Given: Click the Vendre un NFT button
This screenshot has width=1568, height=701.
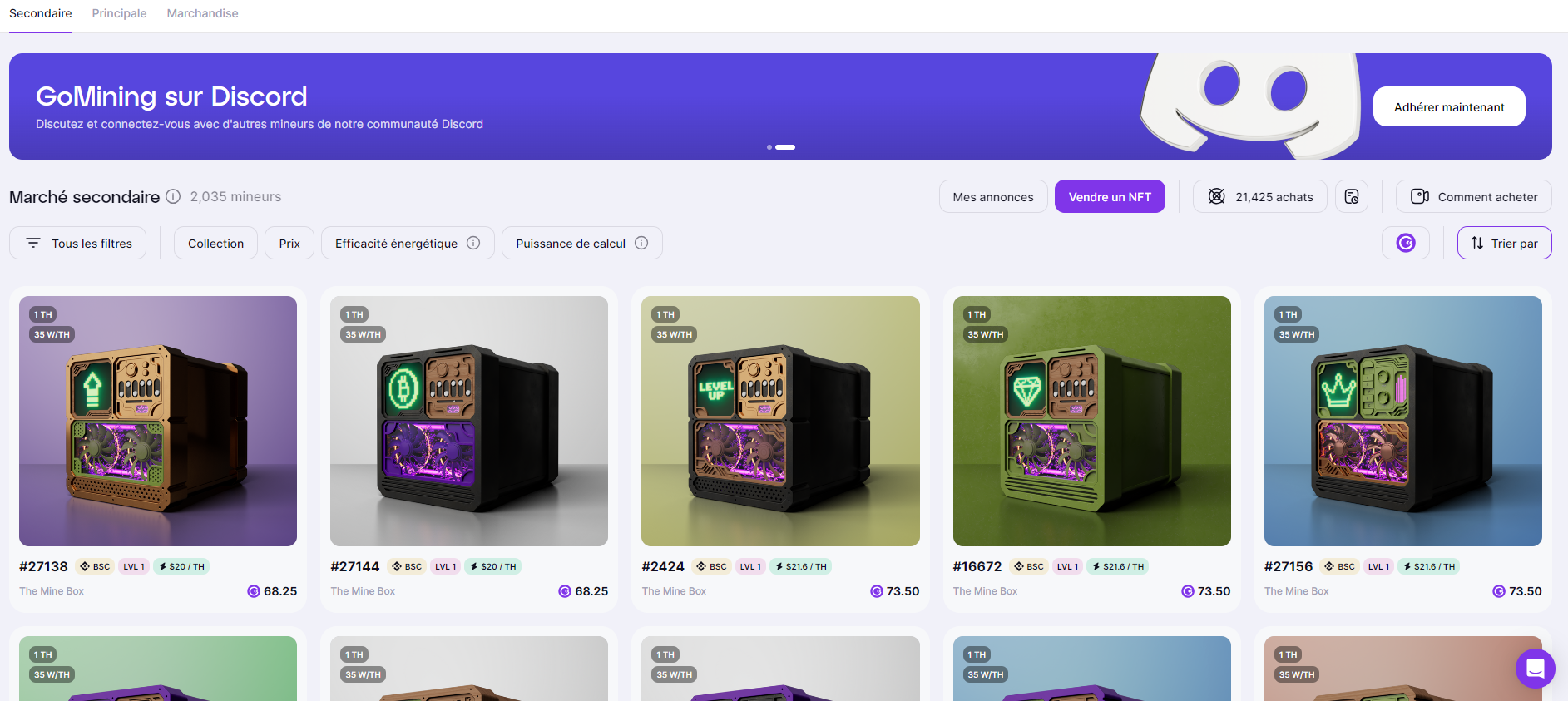Looking at the screenshot, I should pos(1110,197).
